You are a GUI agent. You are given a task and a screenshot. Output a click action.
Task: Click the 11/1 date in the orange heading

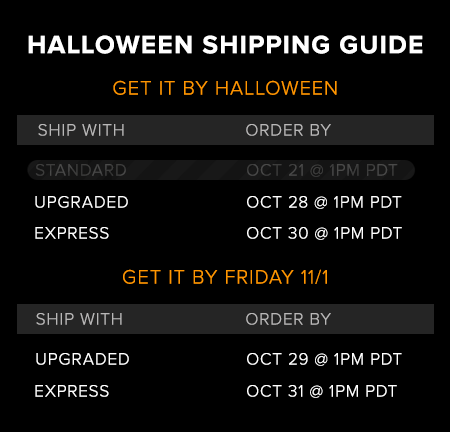314,277
